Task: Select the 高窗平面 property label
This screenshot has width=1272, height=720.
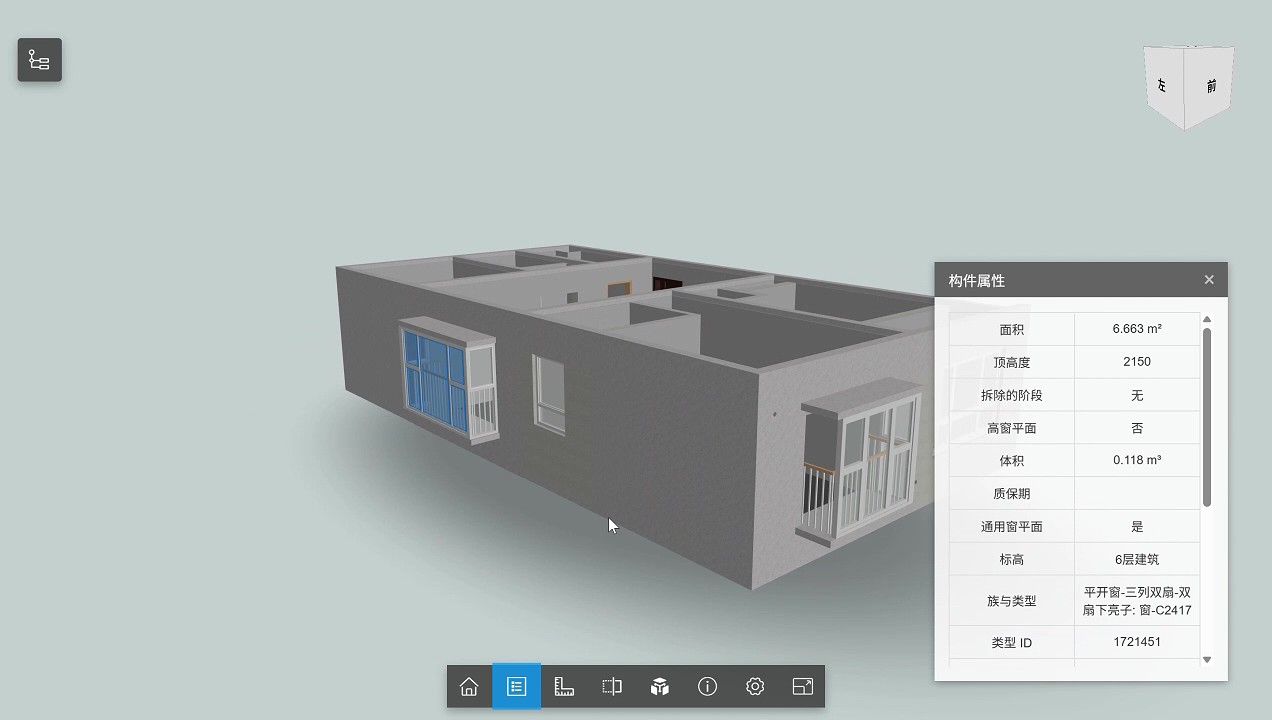Action: coord(1011,428)
